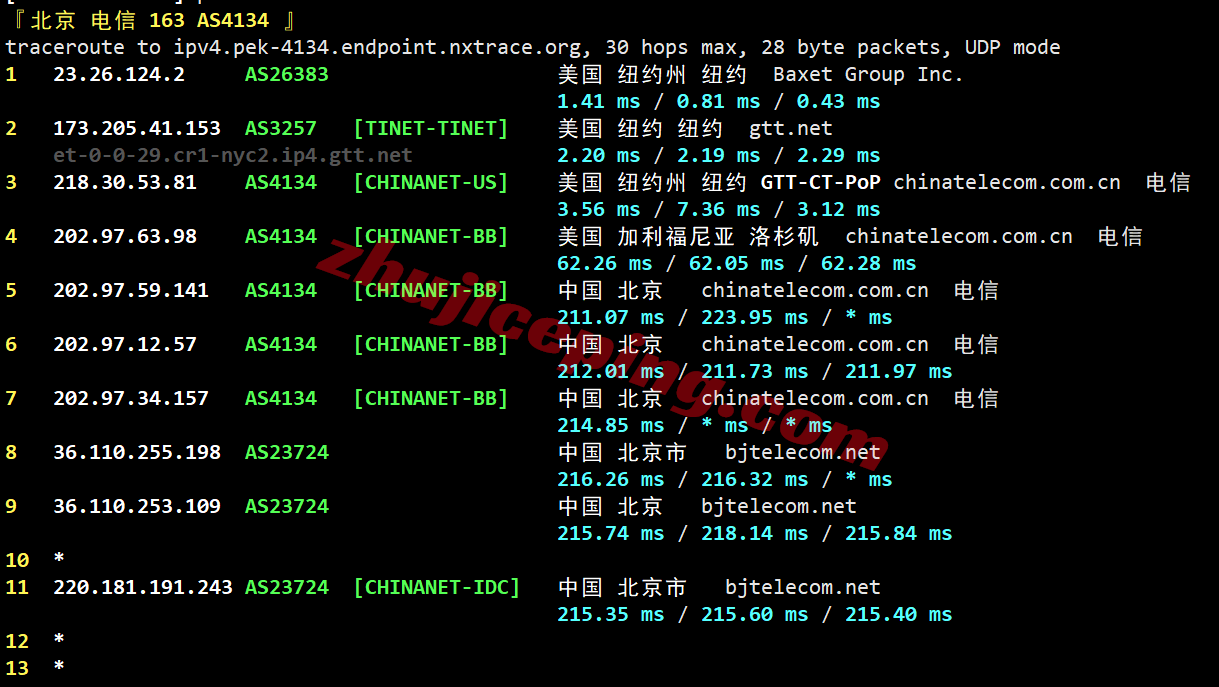Click the [TINET-TINET] label
The image size is (1219, 687).
click(431, 128)
